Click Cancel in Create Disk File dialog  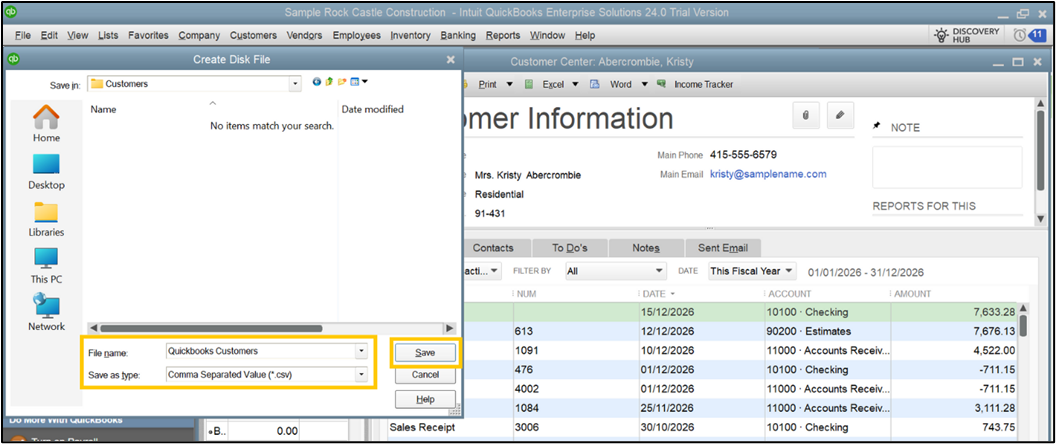coord(425,375)
